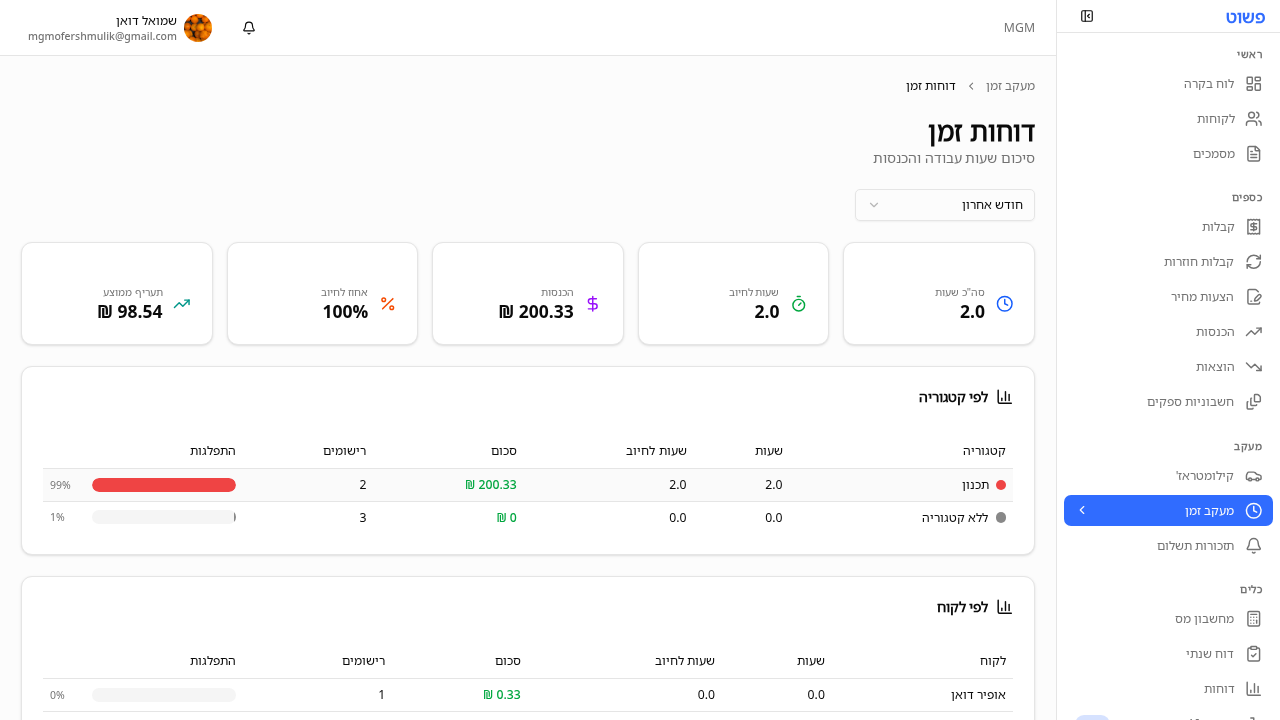This screenshot has width=1280, height=720.
Task: Click the notifications bell icon
Action: pos(249,28)
